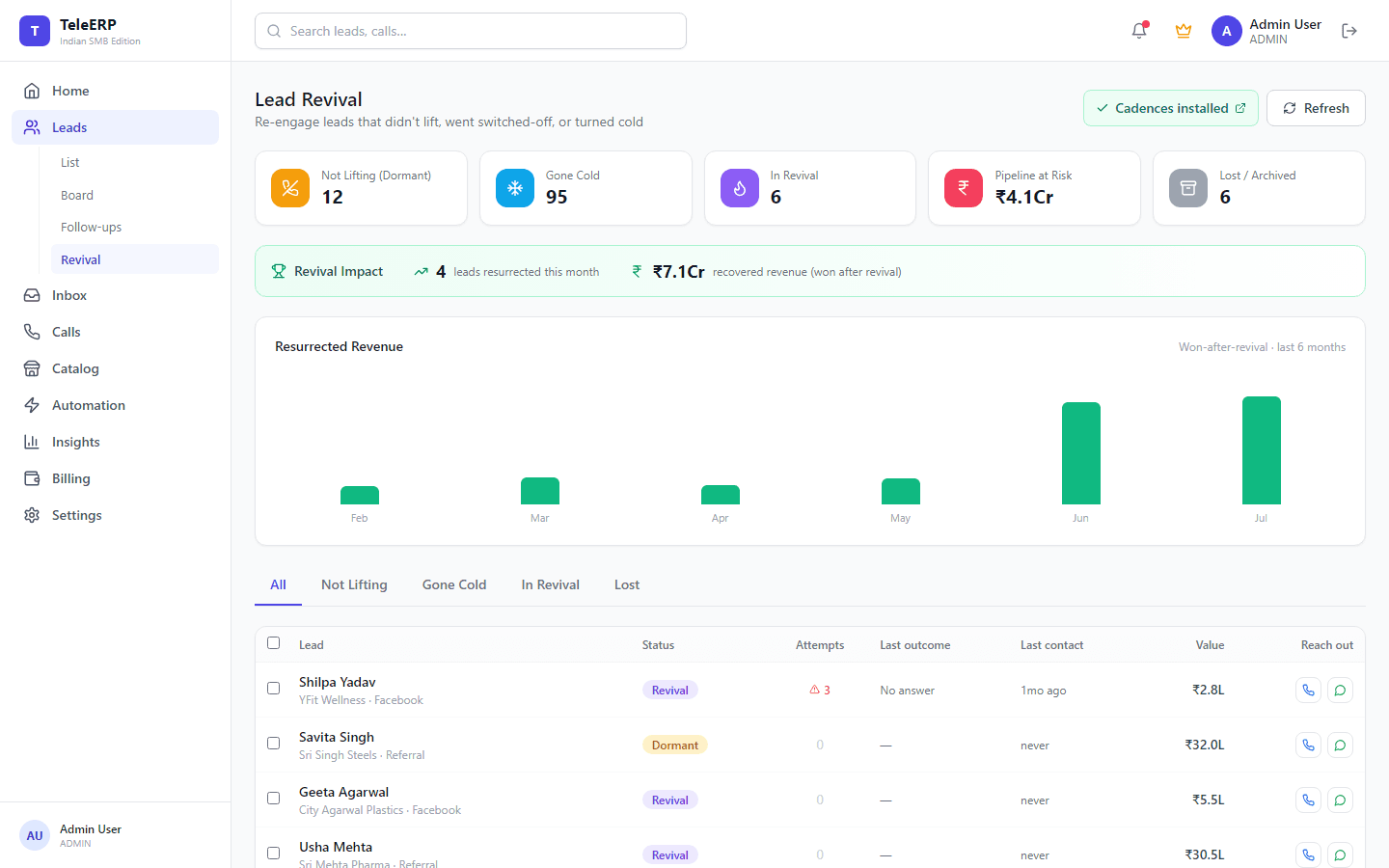Click the In Revival flame icon
The height and width of the screenshot is (868, 1389).
(x=740, y=188)
